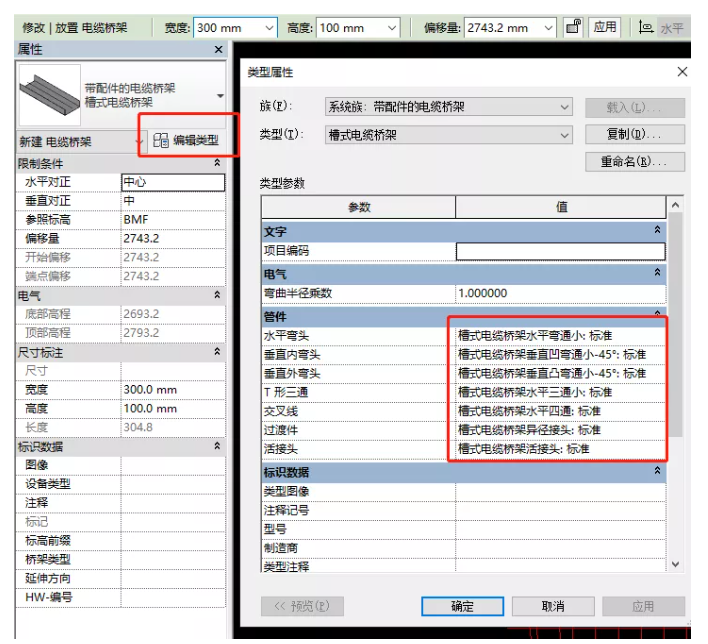The image size is (708, 644).
Task: Collapse the 电气 section in 属性 panel
Action: (217, 295)
